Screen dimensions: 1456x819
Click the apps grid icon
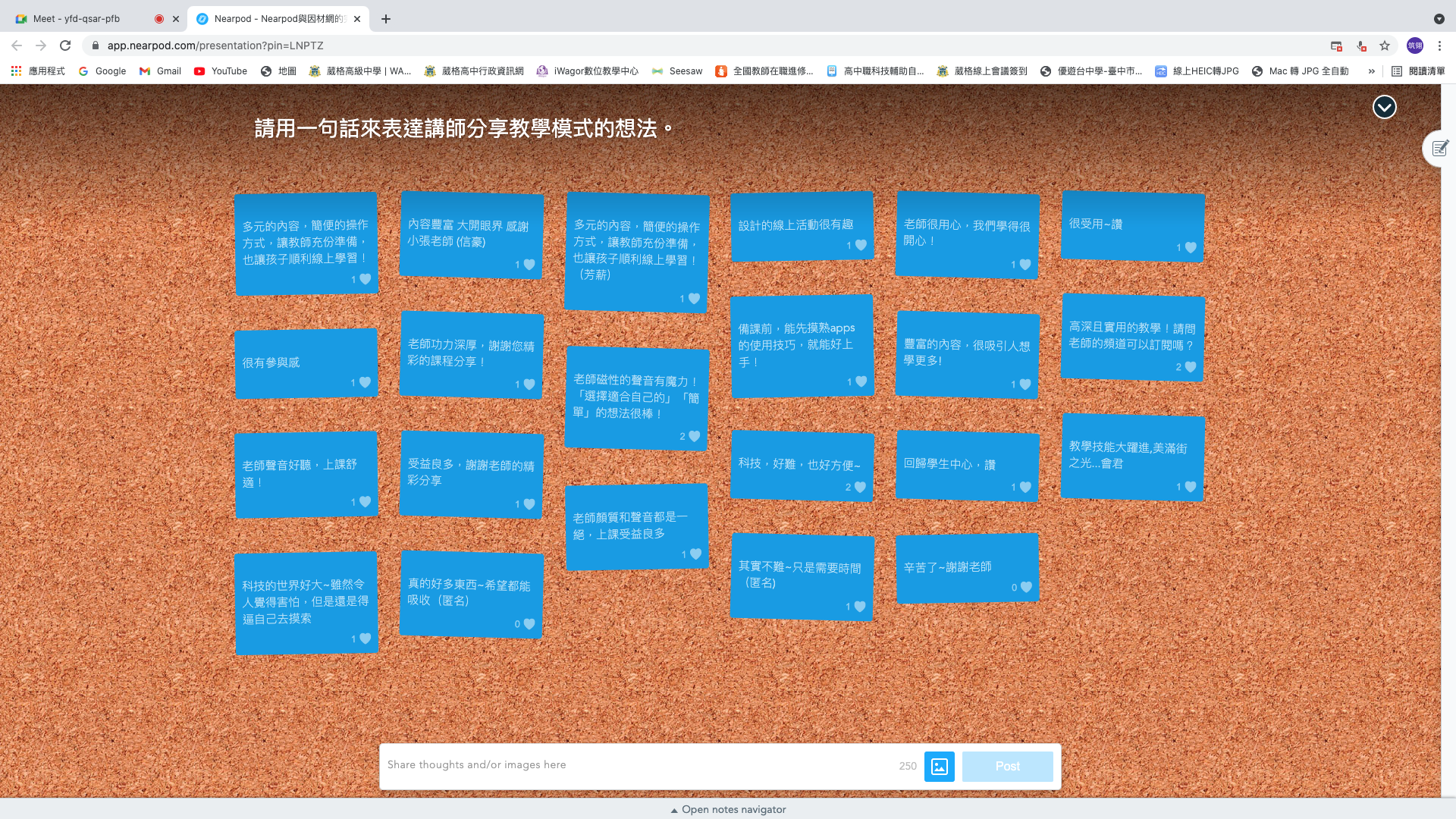coord(16,71)
